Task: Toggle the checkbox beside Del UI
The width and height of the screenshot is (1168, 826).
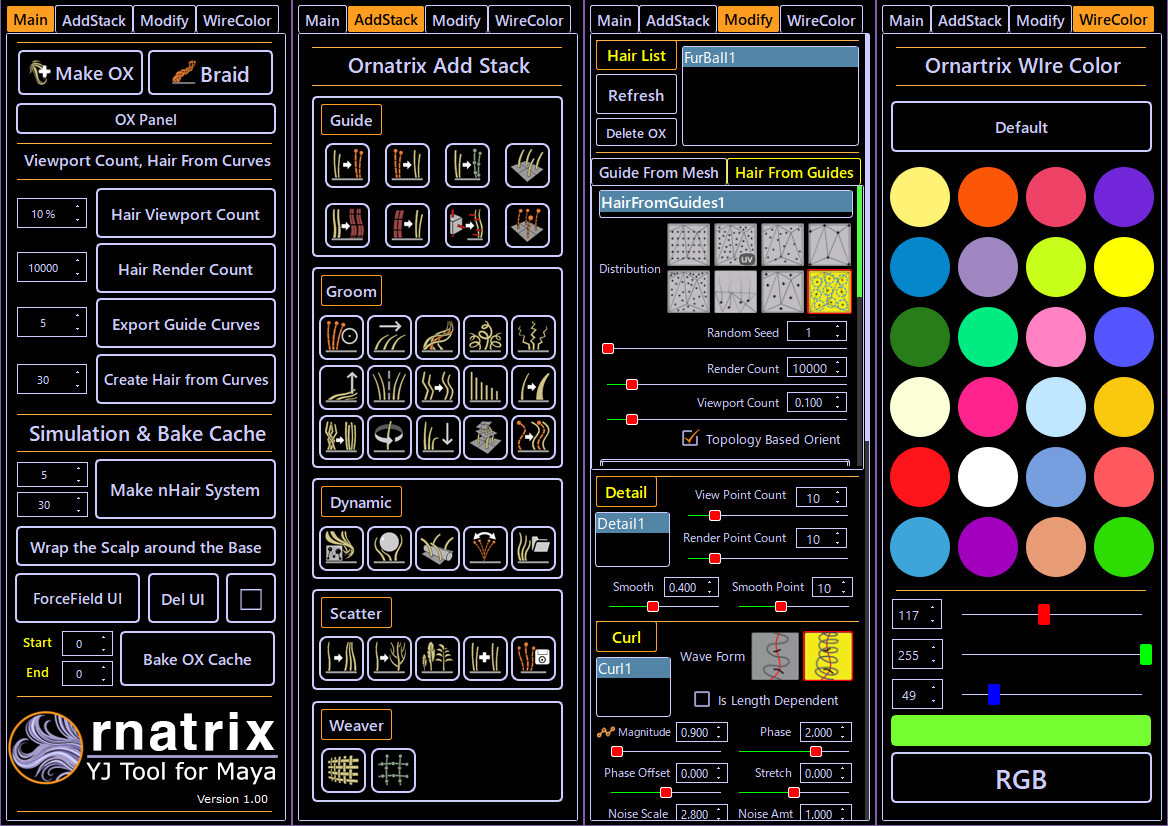Action: click(x=250, y=598)
